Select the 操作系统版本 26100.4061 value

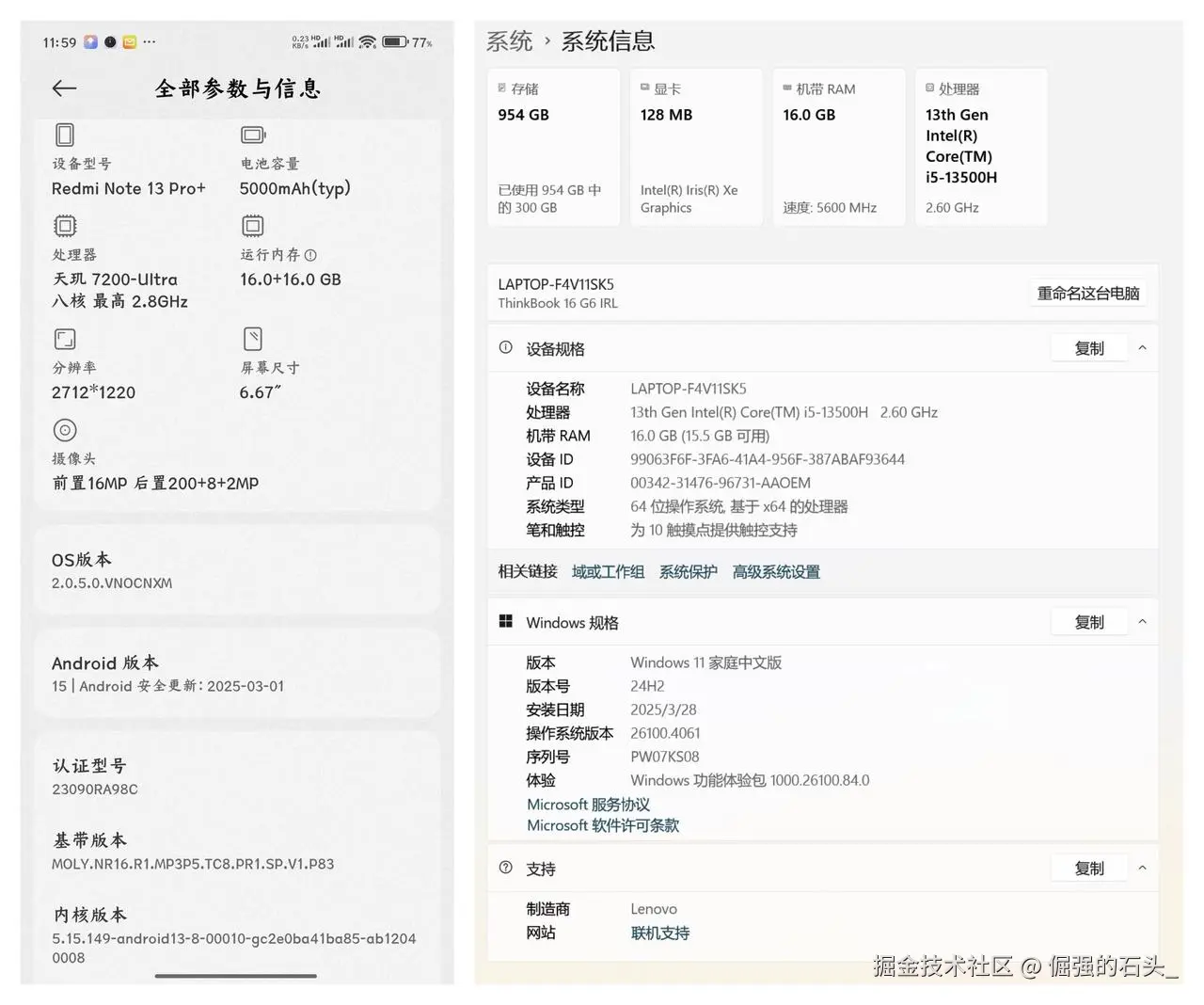pyautogui.click(x=665, y=733)
